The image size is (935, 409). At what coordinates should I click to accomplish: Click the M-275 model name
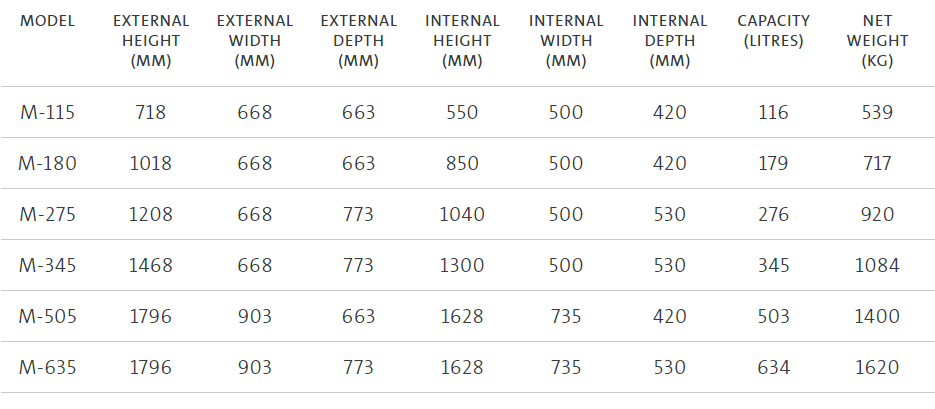(x=48, y=214)
